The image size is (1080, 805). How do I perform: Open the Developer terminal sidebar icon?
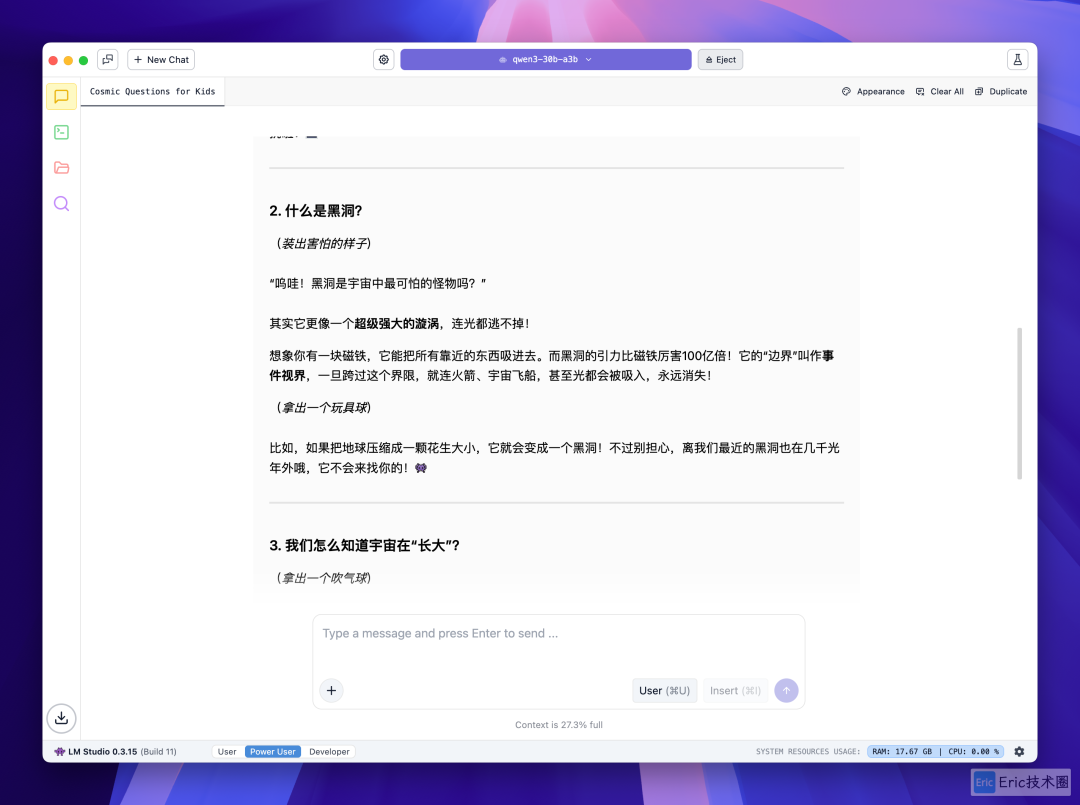tap(61, 132)
